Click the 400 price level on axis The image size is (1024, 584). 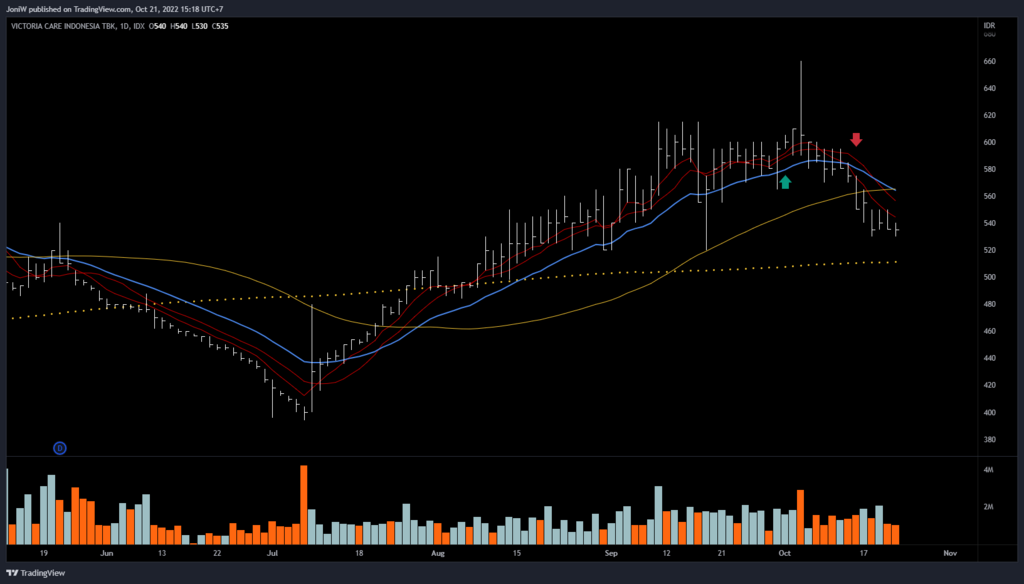tap(989, 412)
